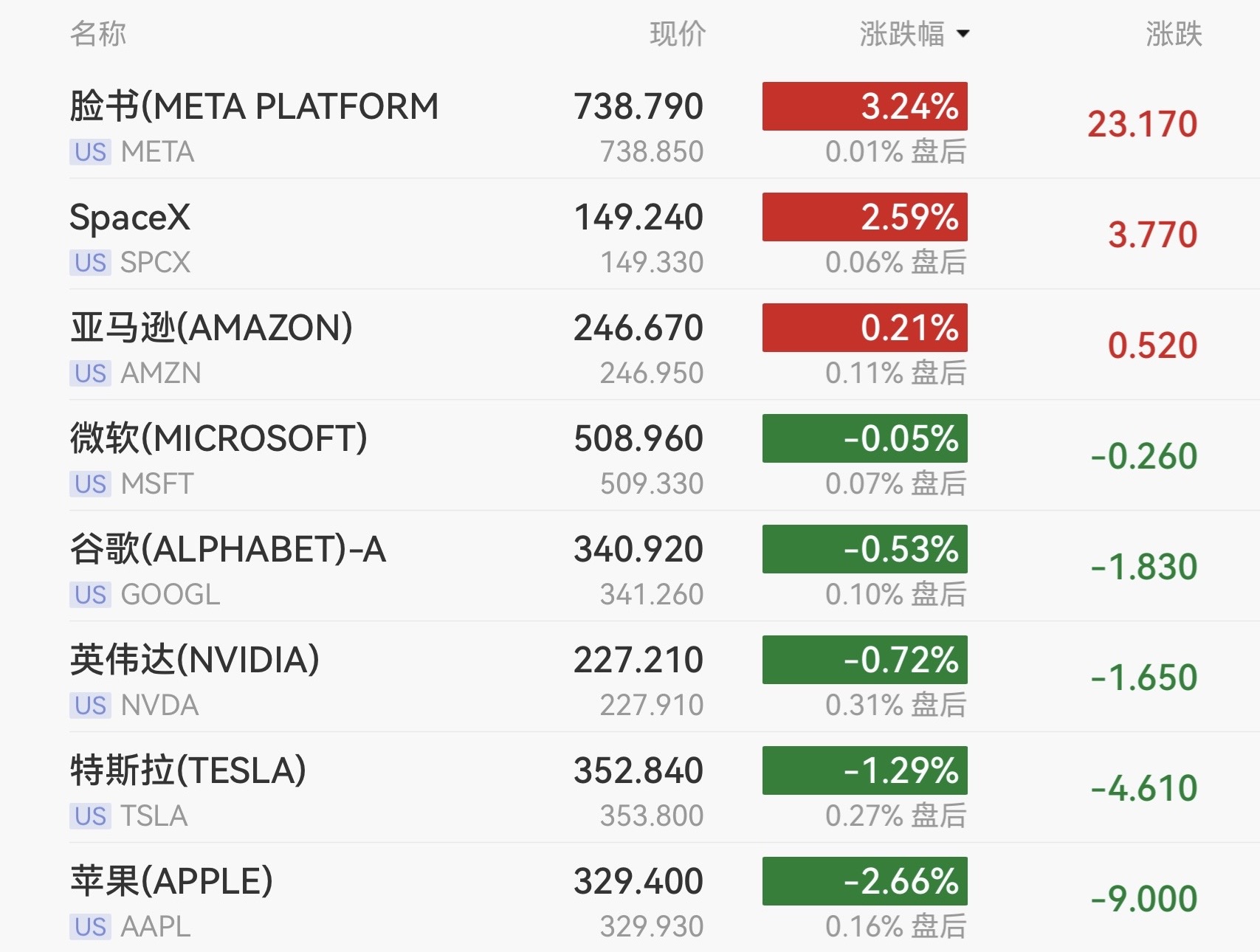Click the US market badge beside MSFT
The width and height of the screenshot is (1260, 952).
click(90, 484)
